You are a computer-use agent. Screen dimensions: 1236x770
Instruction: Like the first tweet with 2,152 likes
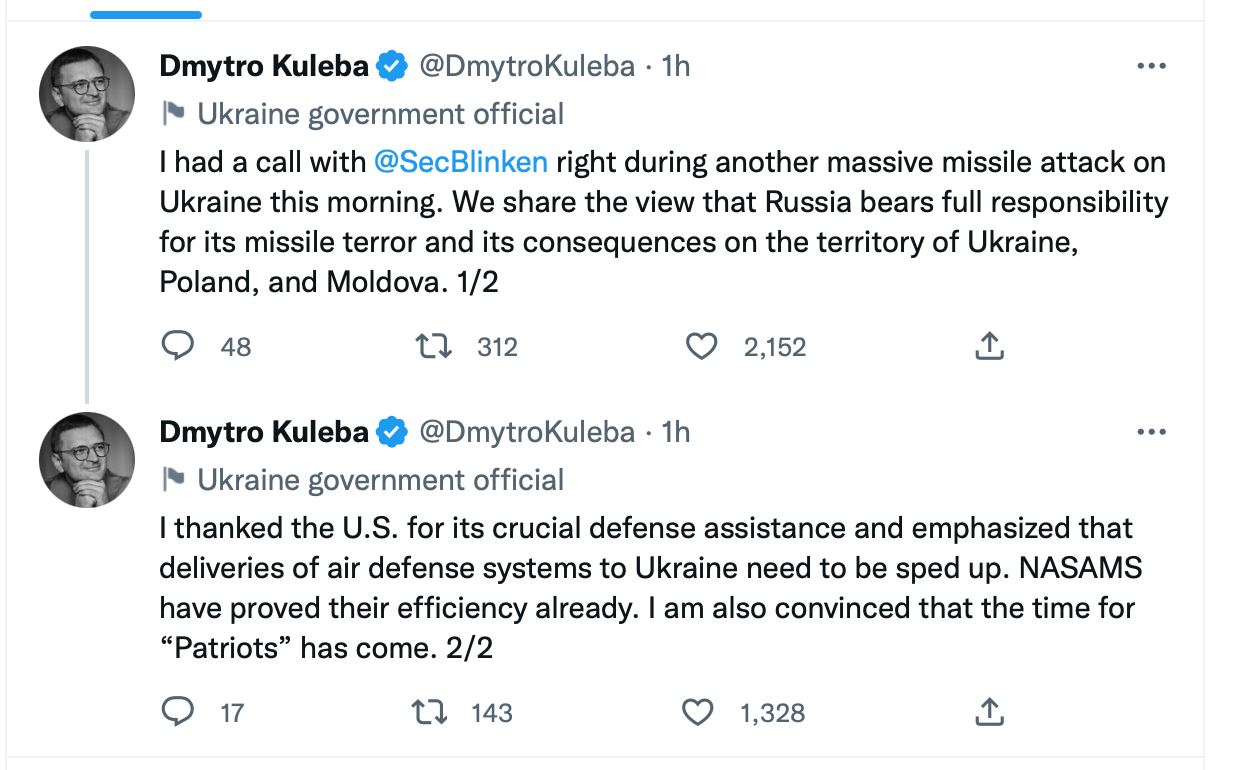[702, 346]
